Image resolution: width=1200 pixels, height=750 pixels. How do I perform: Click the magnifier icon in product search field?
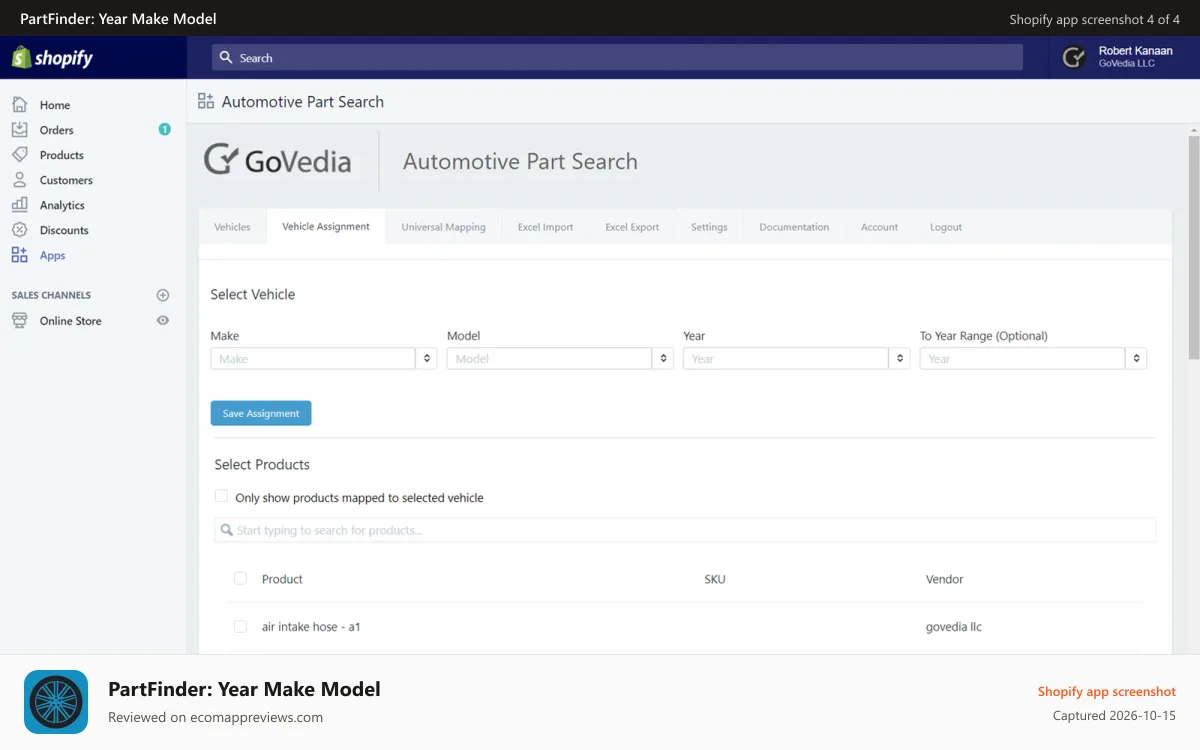coord(227,530)
